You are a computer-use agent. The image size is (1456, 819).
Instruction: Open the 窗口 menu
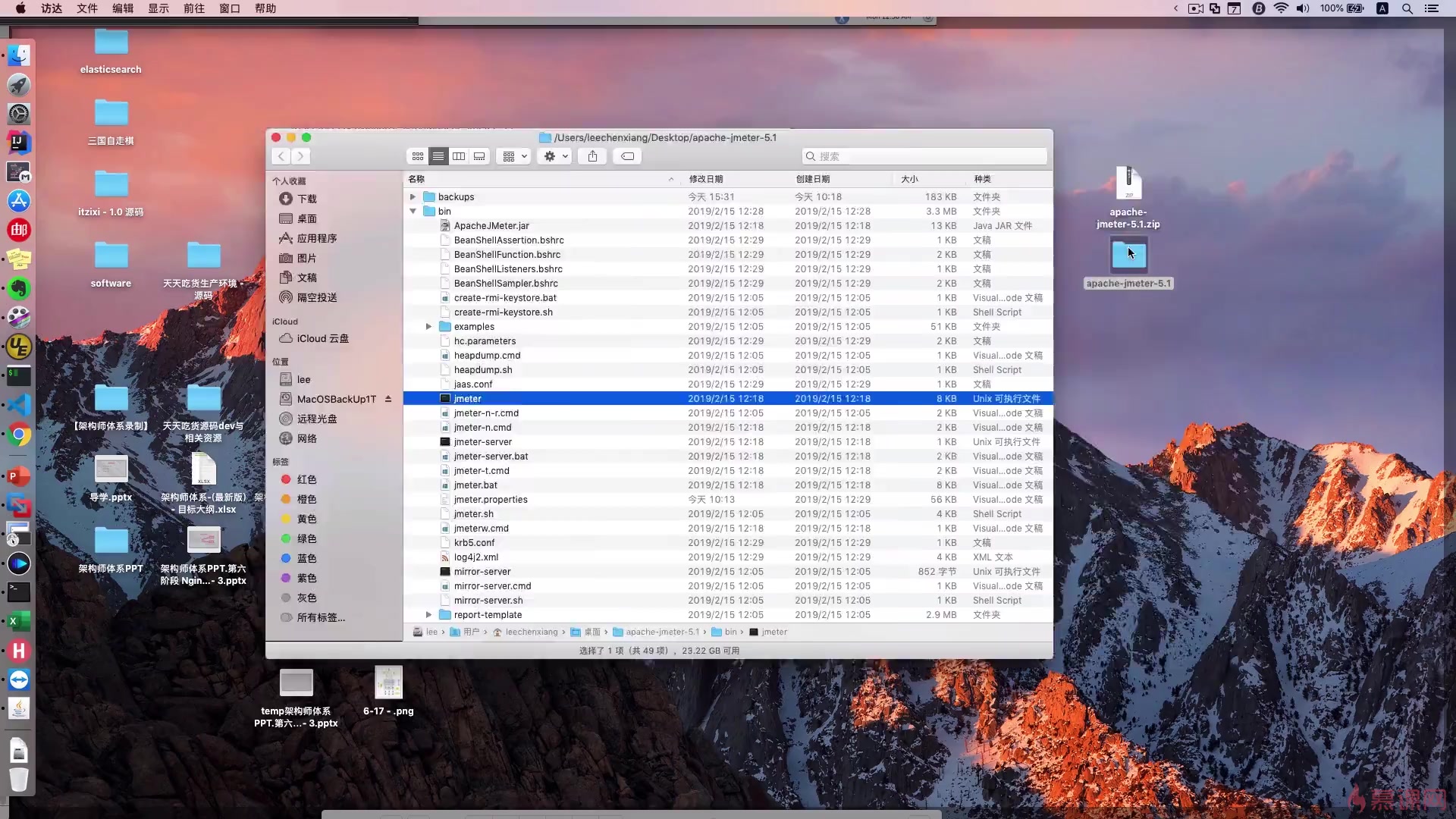(x=230, y=8)
